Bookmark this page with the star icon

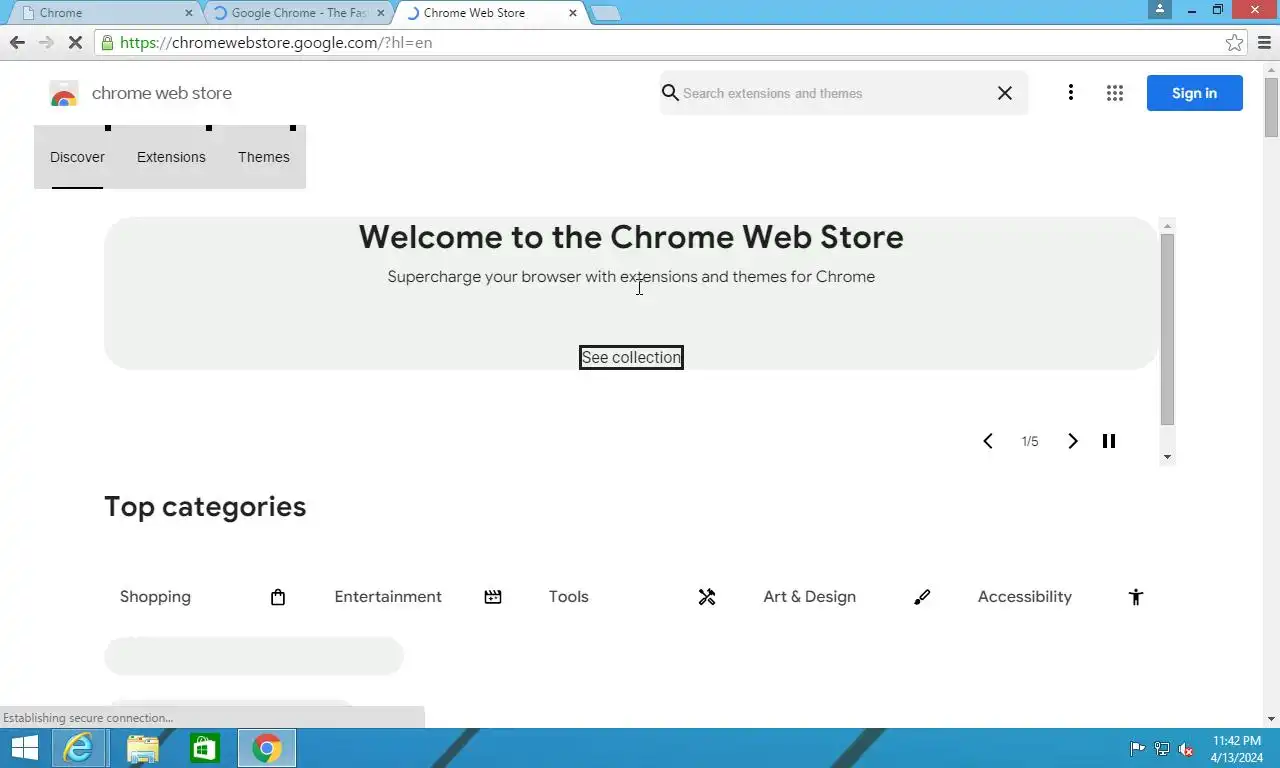(x=1235, y=42)
